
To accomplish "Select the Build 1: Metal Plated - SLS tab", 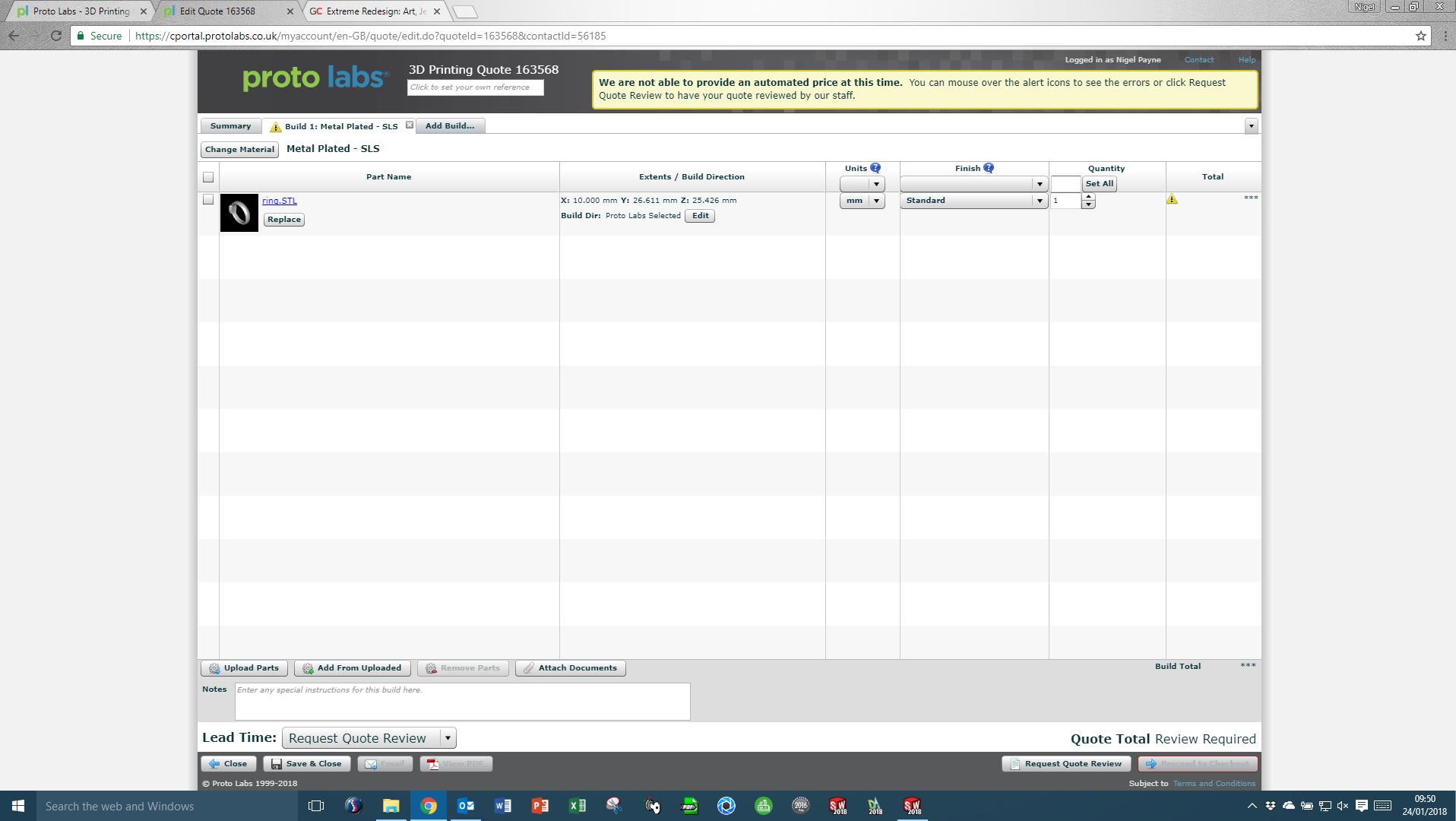I will (x=341, y=126).
